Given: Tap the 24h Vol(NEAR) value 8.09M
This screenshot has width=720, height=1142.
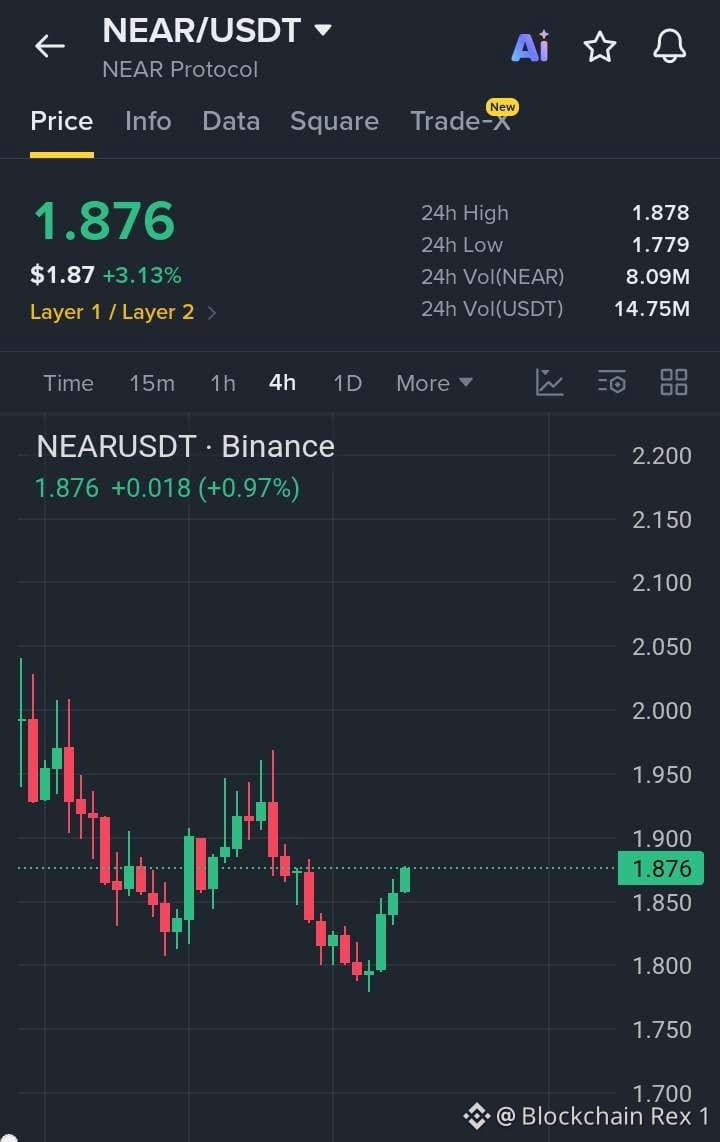Looking at the screenshot, I should tap(657, 277).
